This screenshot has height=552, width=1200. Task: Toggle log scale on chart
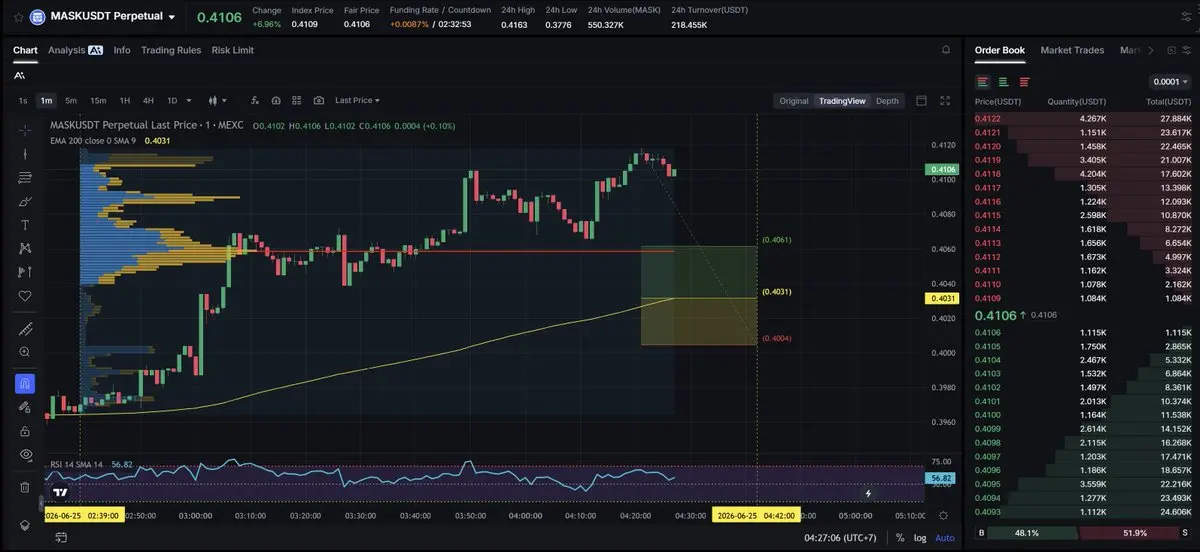point(920,538)
